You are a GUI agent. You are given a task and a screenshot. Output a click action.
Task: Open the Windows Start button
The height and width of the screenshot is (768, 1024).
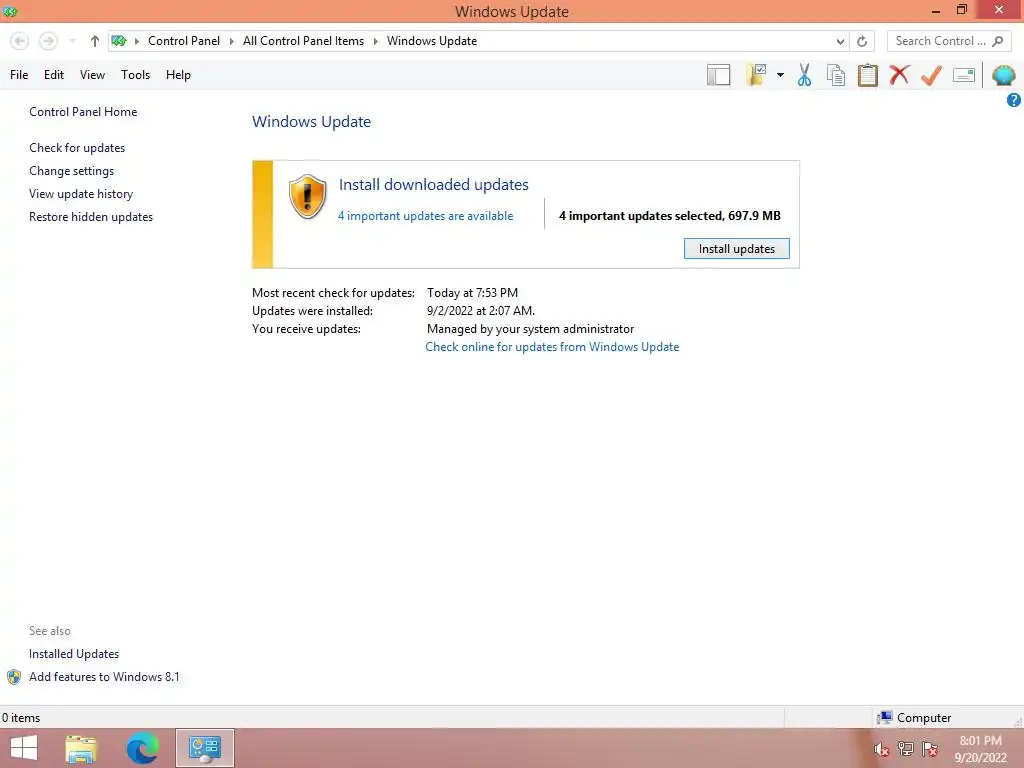coord(24,748)
